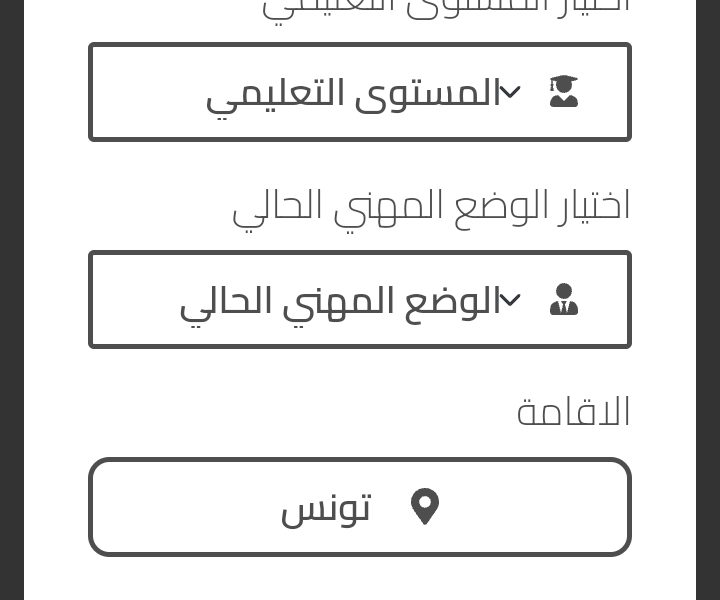
Task: Click the الاقامة label
Action: (573, 411)
